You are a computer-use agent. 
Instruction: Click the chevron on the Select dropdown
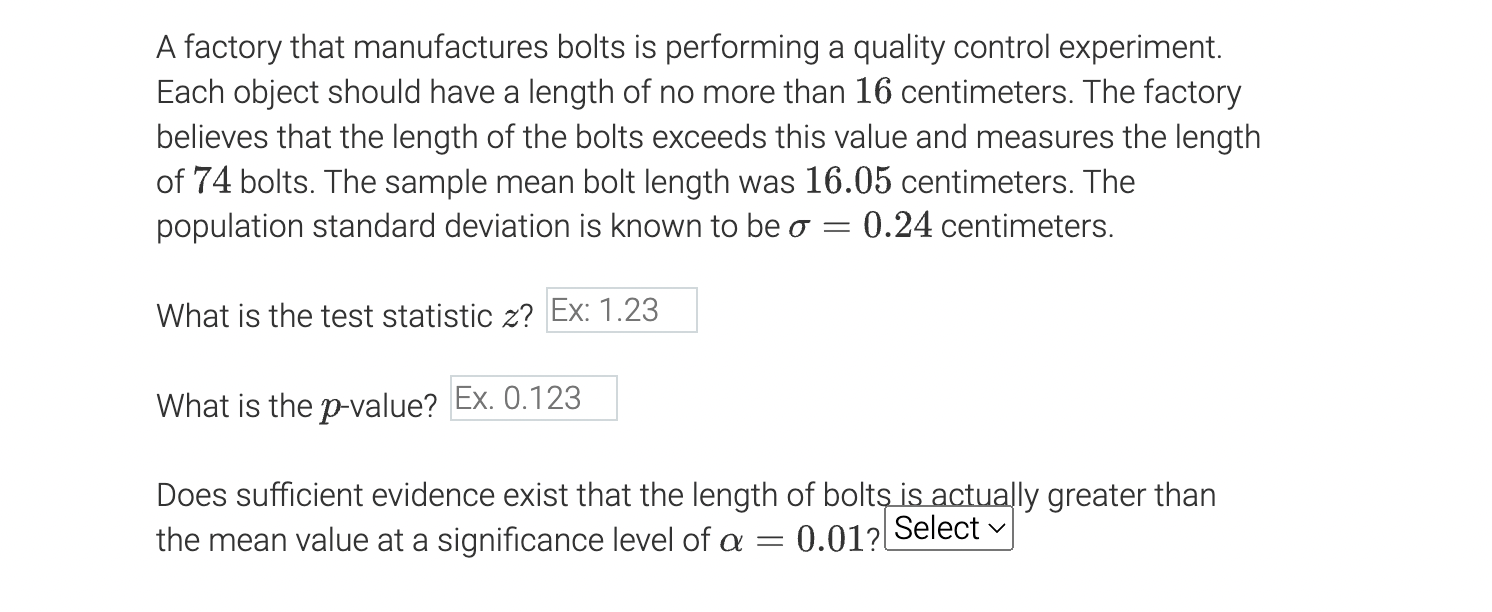pos(997,529)
